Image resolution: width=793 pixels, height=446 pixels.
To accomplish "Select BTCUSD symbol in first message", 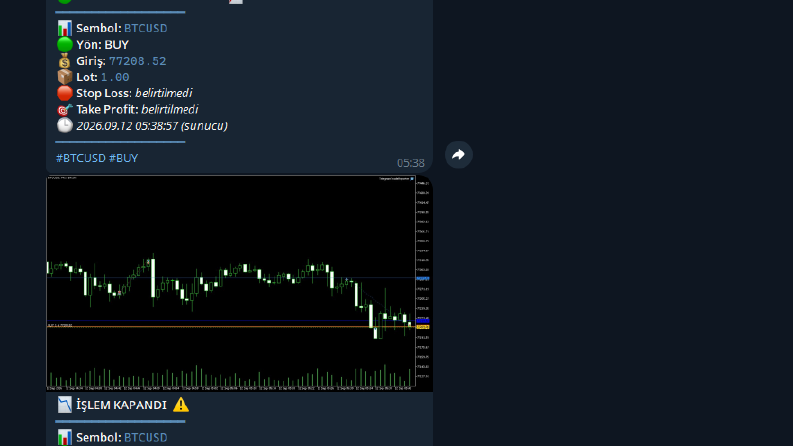I will pos(146,28).
